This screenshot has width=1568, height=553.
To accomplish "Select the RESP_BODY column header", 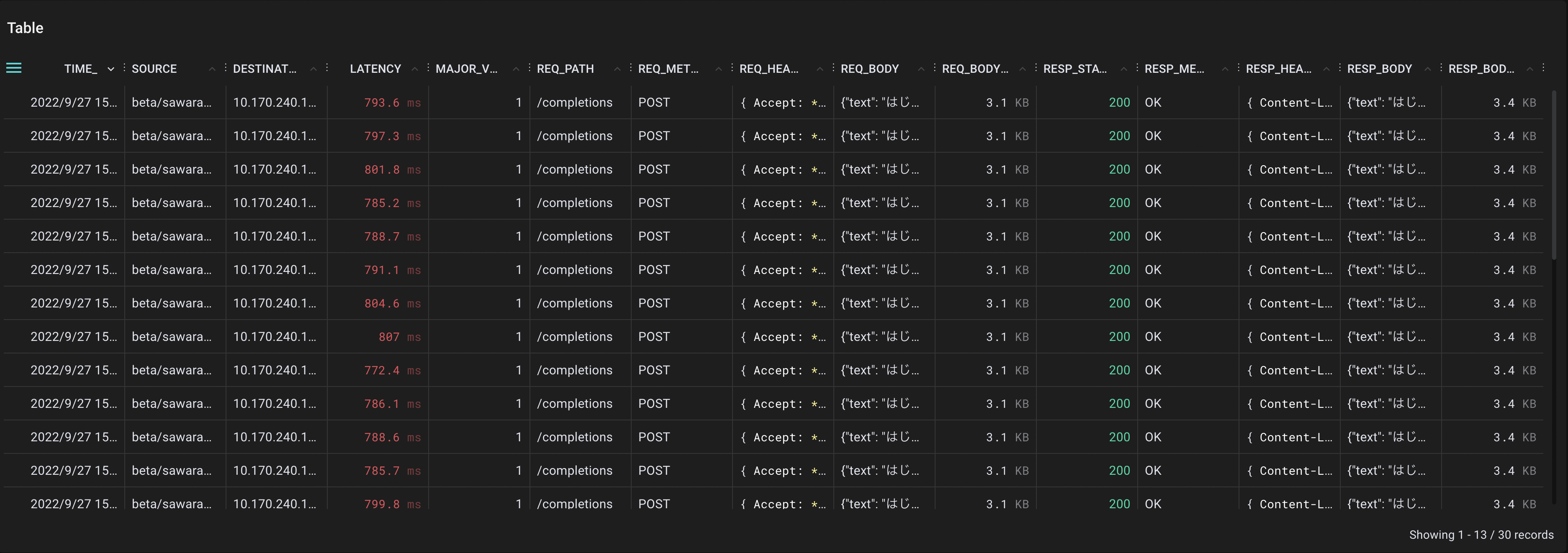I will point(1379,69).
